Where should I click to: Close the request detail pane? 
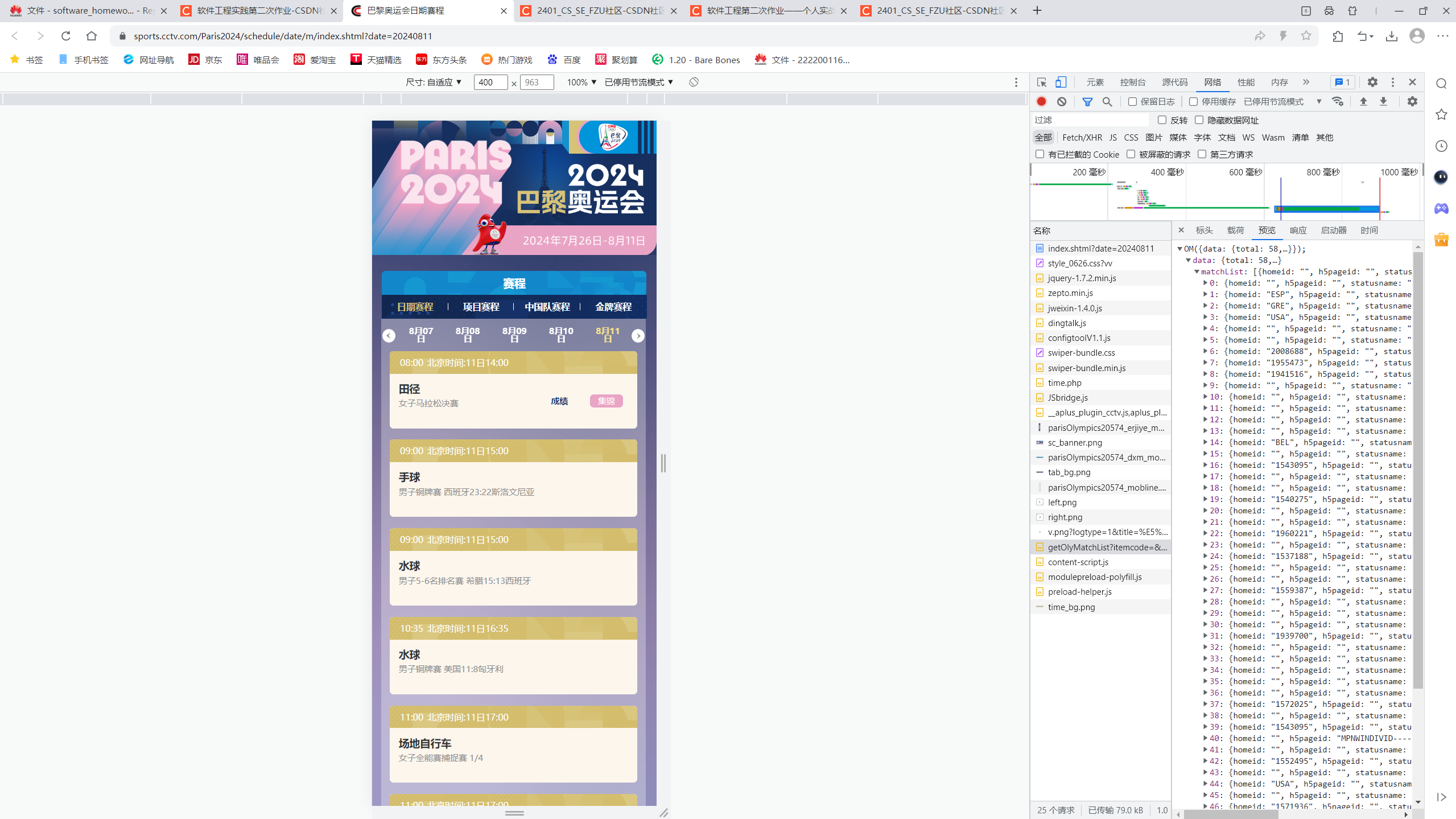click(x=1181, y=230)
